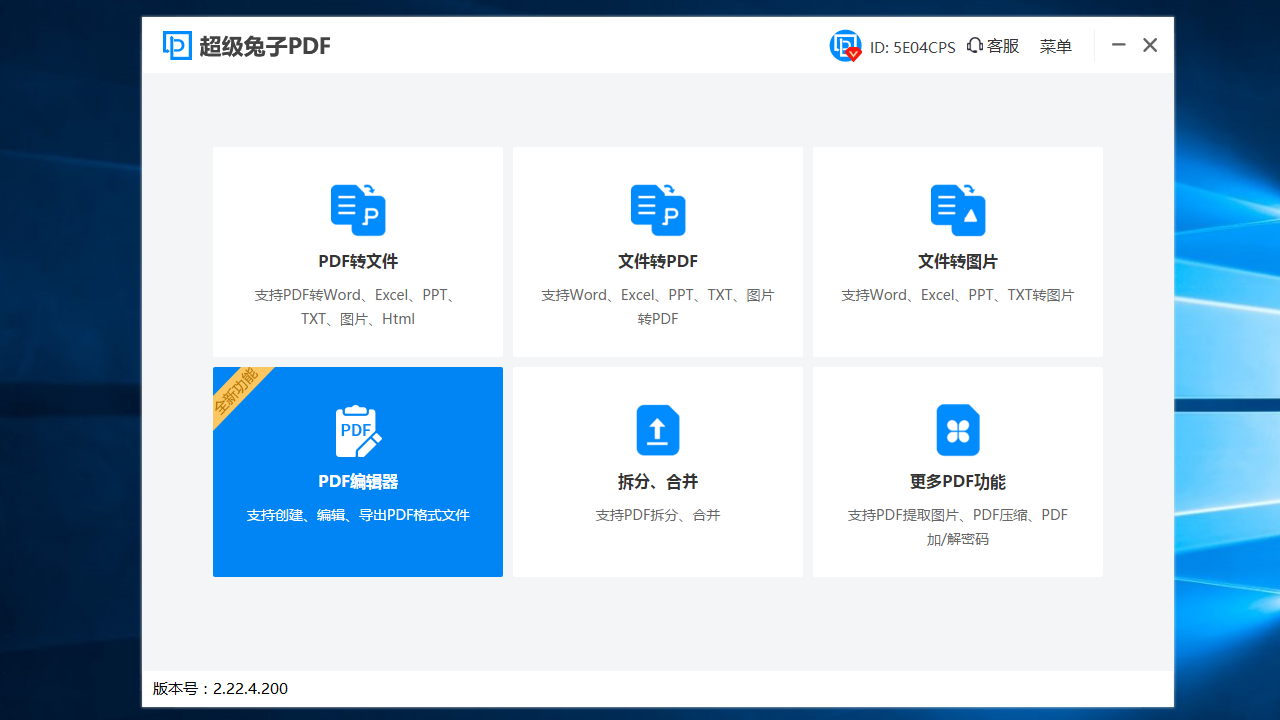
Task: Click the 拆分、合并 card title
Action: pos(657,481)
